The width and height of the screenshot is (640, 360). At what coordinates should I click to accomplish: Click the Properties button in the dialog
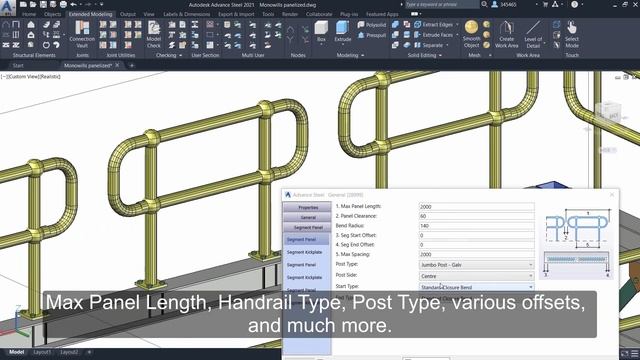(x=308, y=207)
